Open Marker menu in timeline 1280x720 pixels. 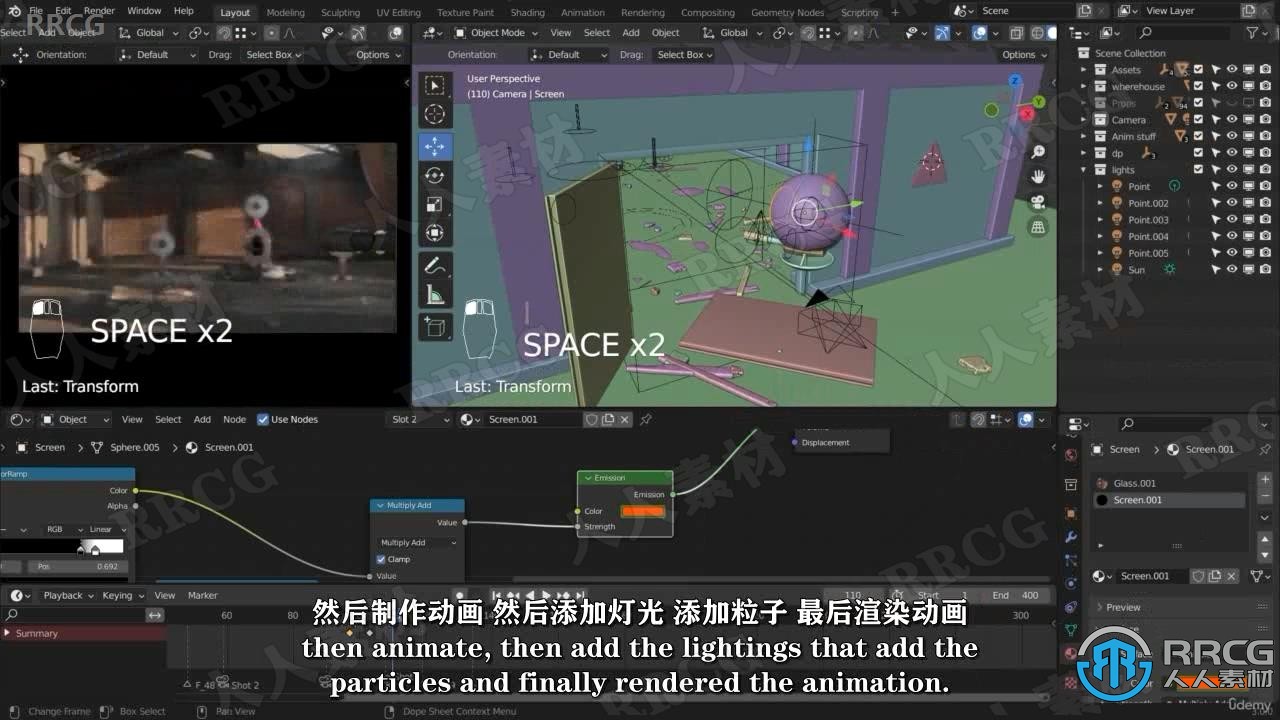202,595
